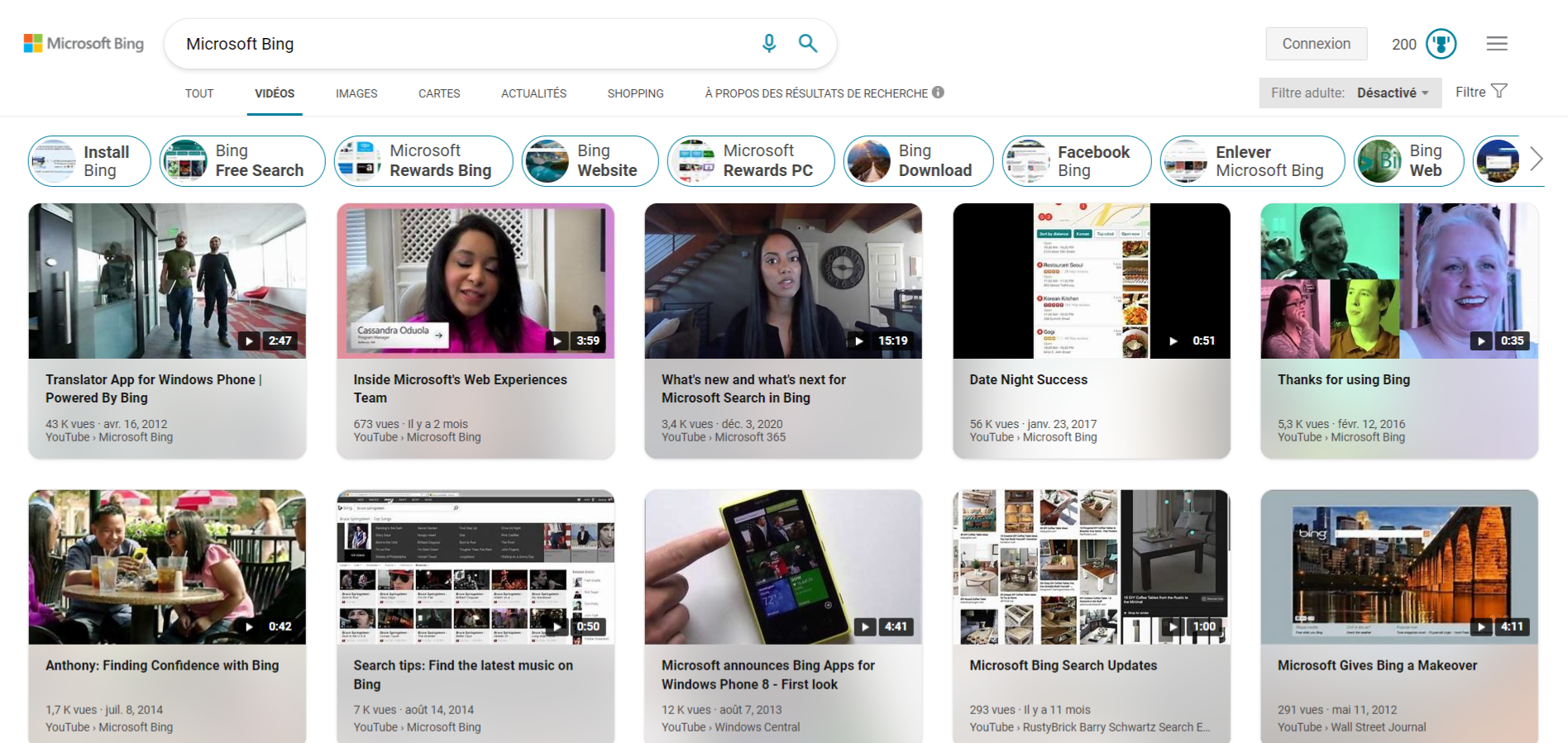Select the Microsoft Rewards PC chip

click(x=751, y=161)
